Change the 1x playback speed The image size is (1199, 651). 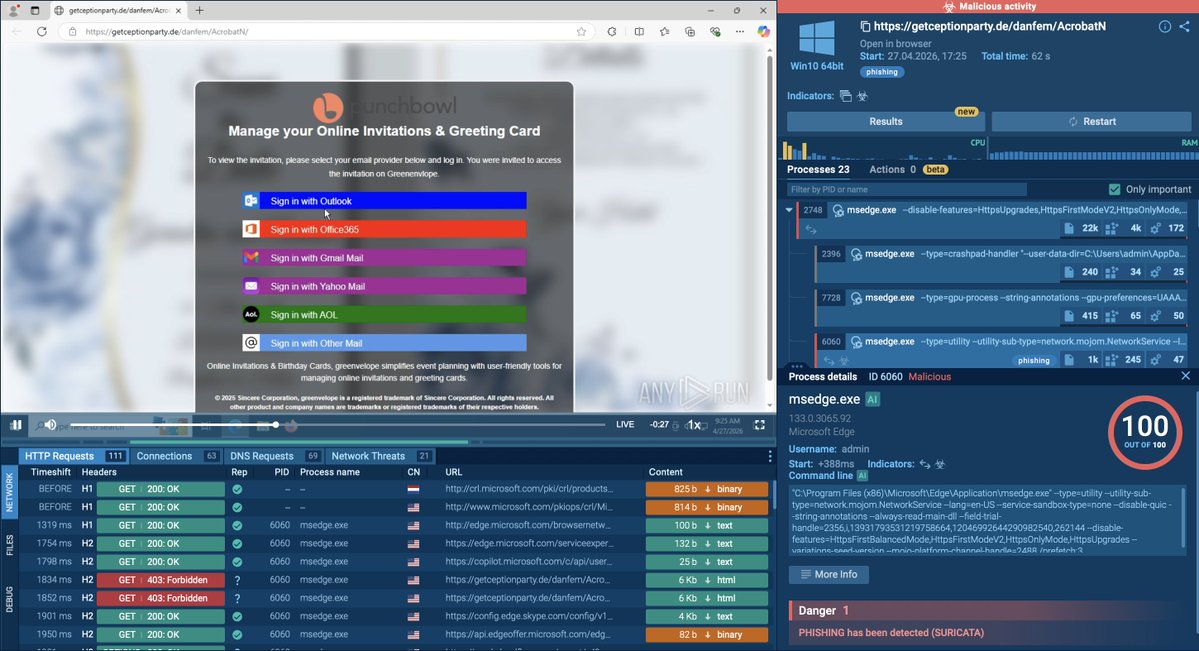pyautogui.click(x=694, y=425)
